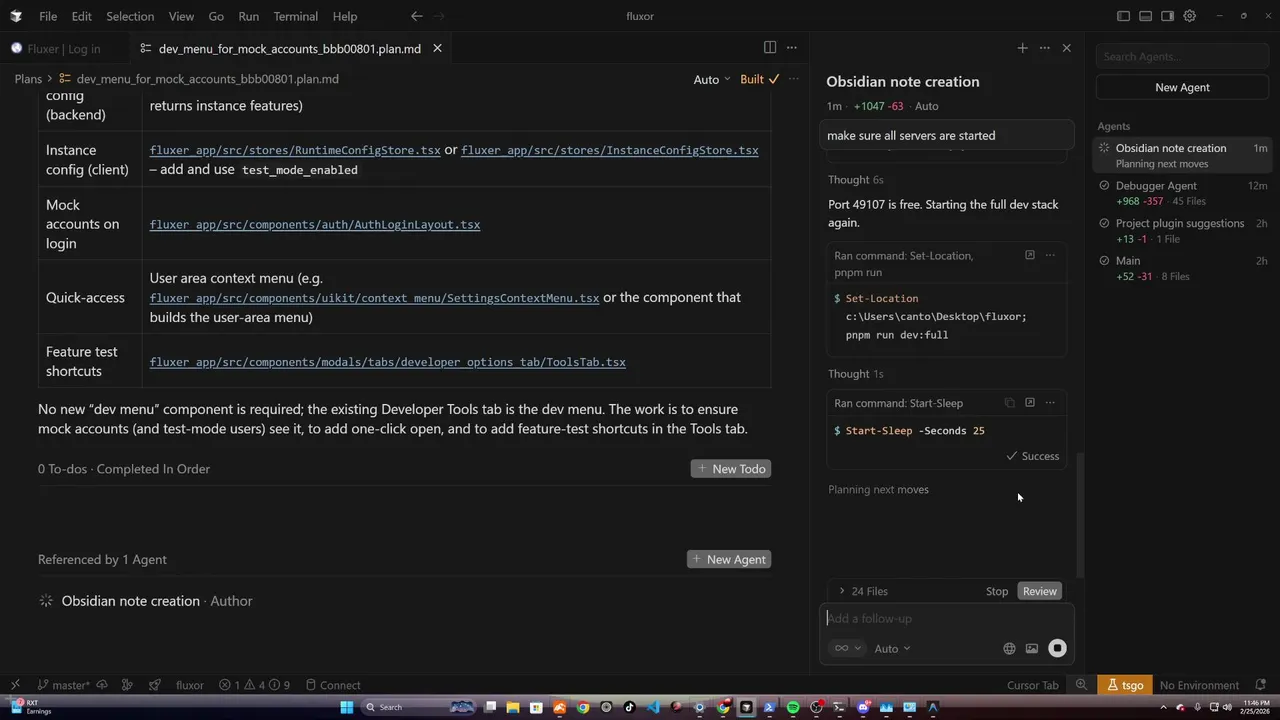The image size is (1280, 720).
Task: Open notifications bell in status bar
Action: (1261, 685)
